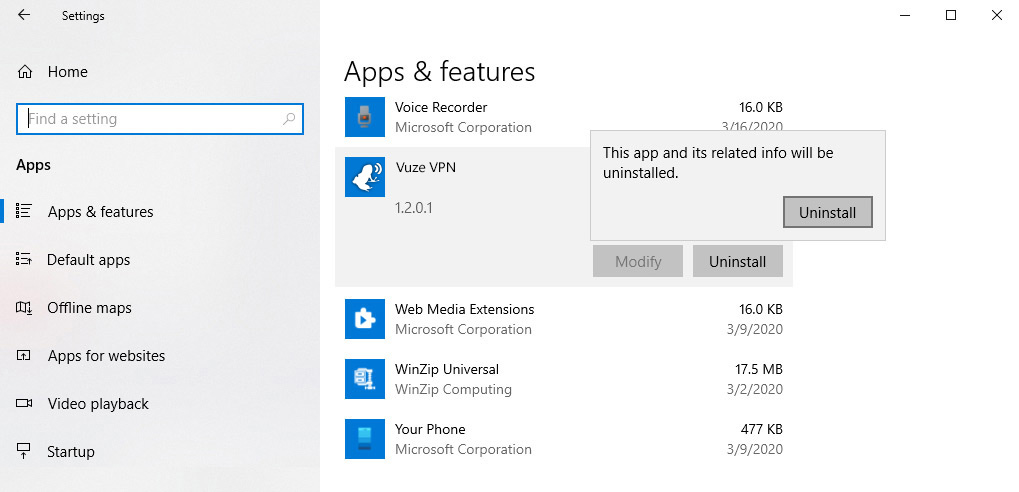This screenshot has height=492, width=1019.
Task: Open the Apps & features menu entry
Action: pyautogui.click(x=100, y=212)
